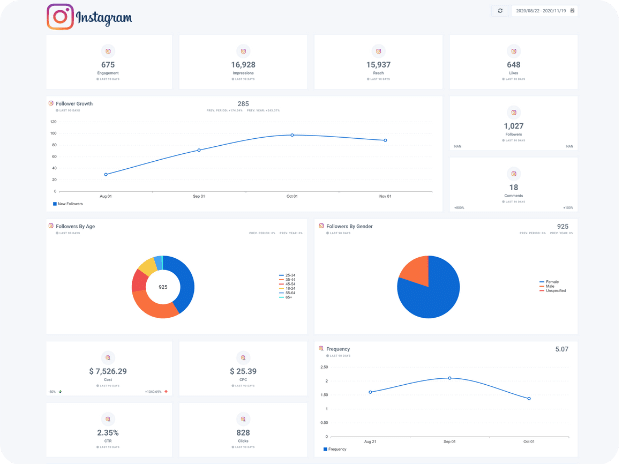This screenshot has width=620, height=464.
Task: Click the Engagement card icon
Action: tap(108, 50)
